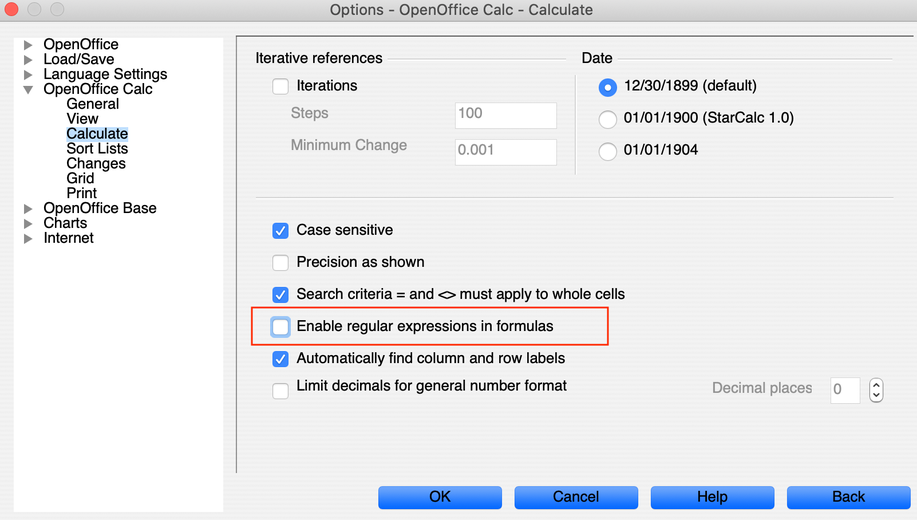Select the Calculate tree entry
917x520 pixels.
(x=97, y=134)
